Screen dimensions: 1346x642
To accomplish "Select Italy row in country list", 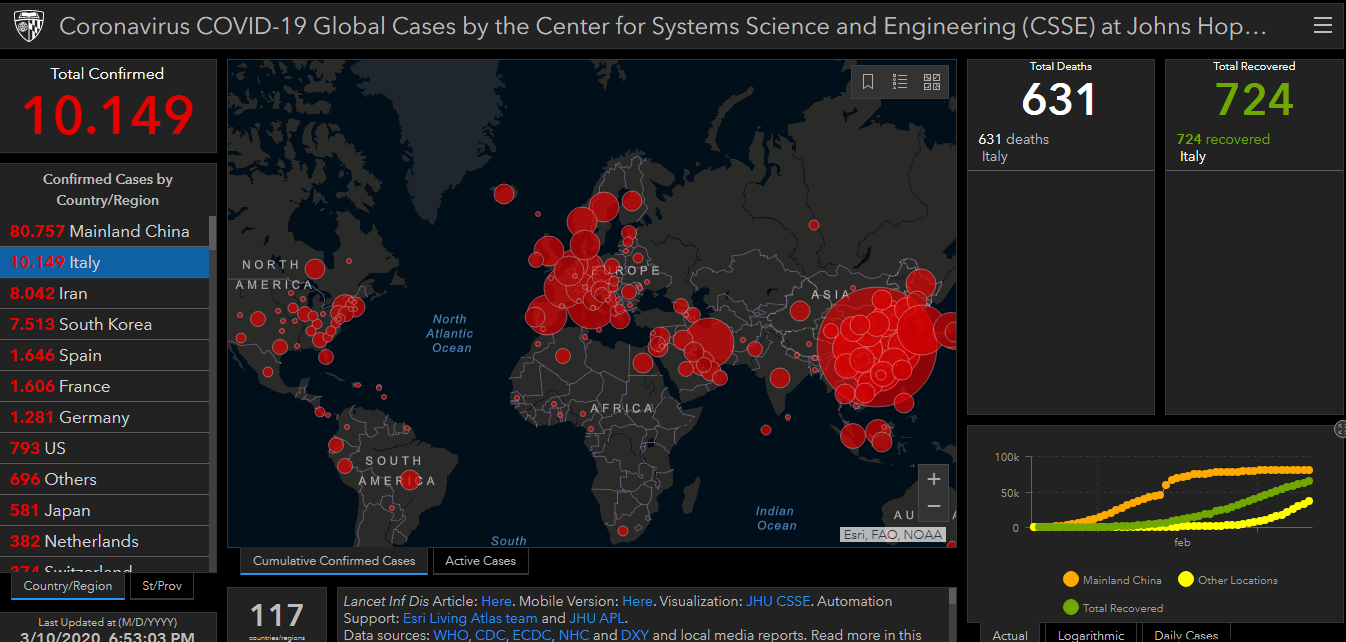I will [104, 262].
